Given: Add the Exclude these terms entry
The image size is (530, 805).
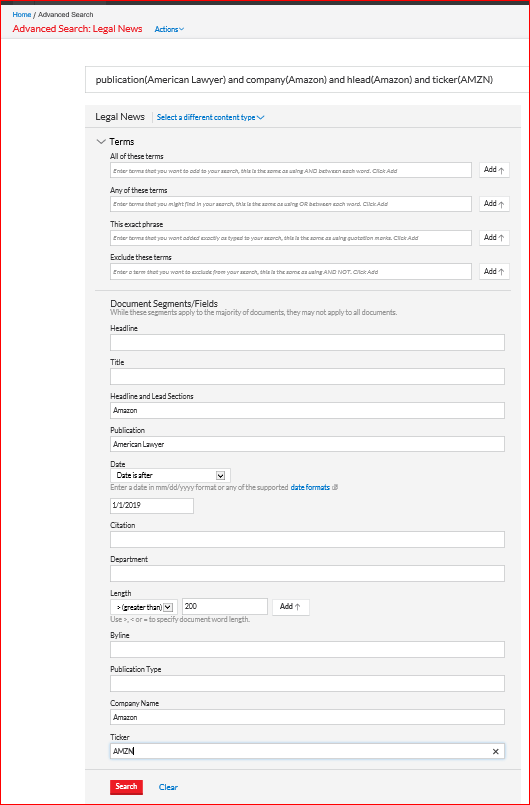Looking at the screenshot, I should click(x=495, y=272).
